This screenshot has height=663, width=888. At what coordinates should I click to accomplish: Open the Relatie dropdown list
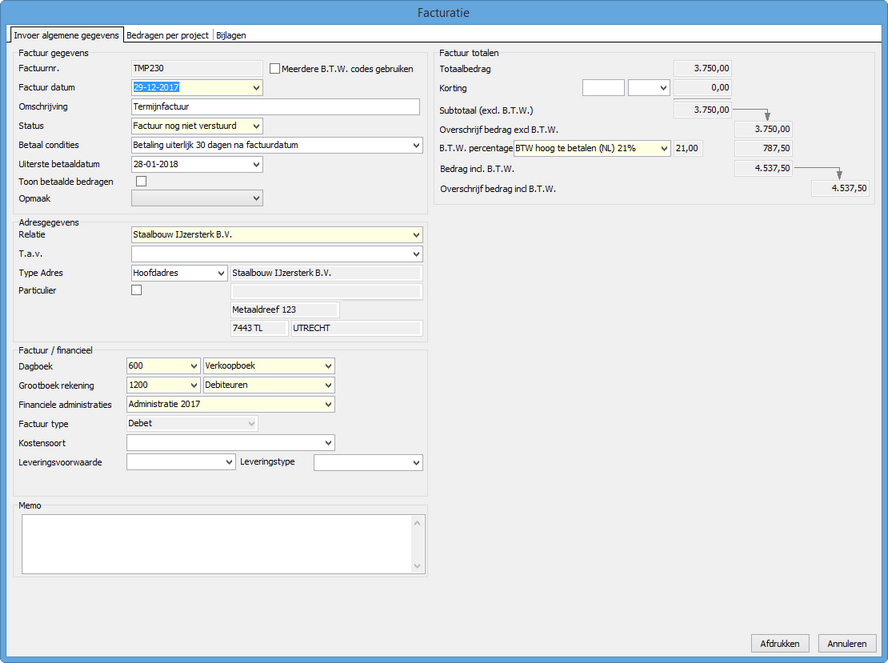point(416,234)
